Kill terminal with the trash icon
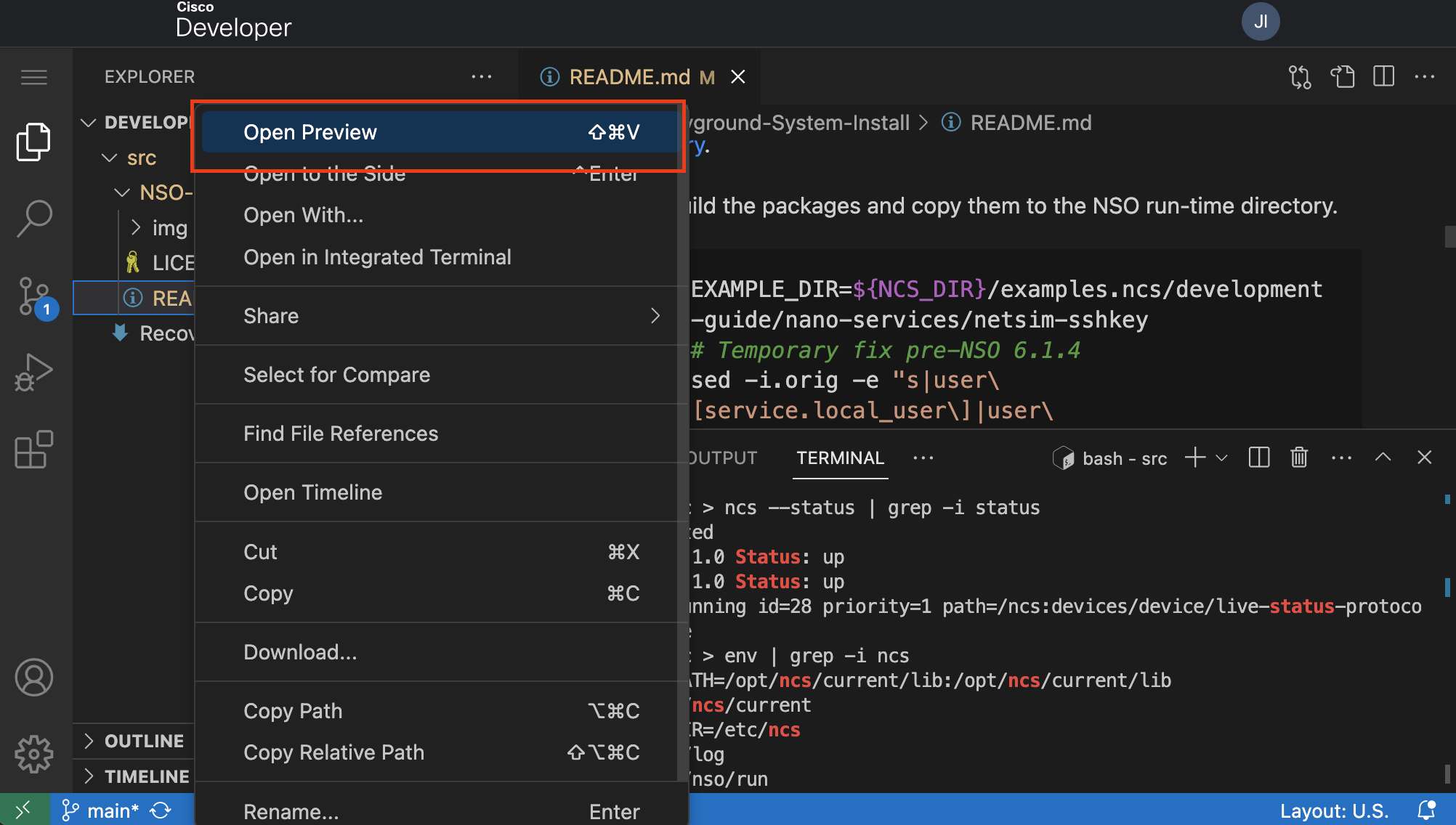 pos(1299,458)
